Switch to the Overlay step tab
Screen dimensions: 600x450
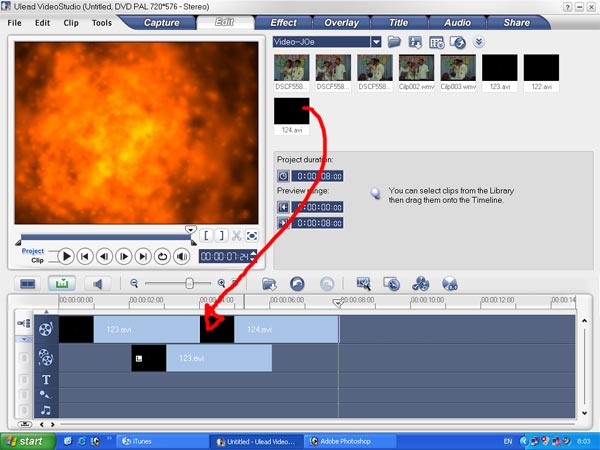pyautogui.click(x=341, y=23)
